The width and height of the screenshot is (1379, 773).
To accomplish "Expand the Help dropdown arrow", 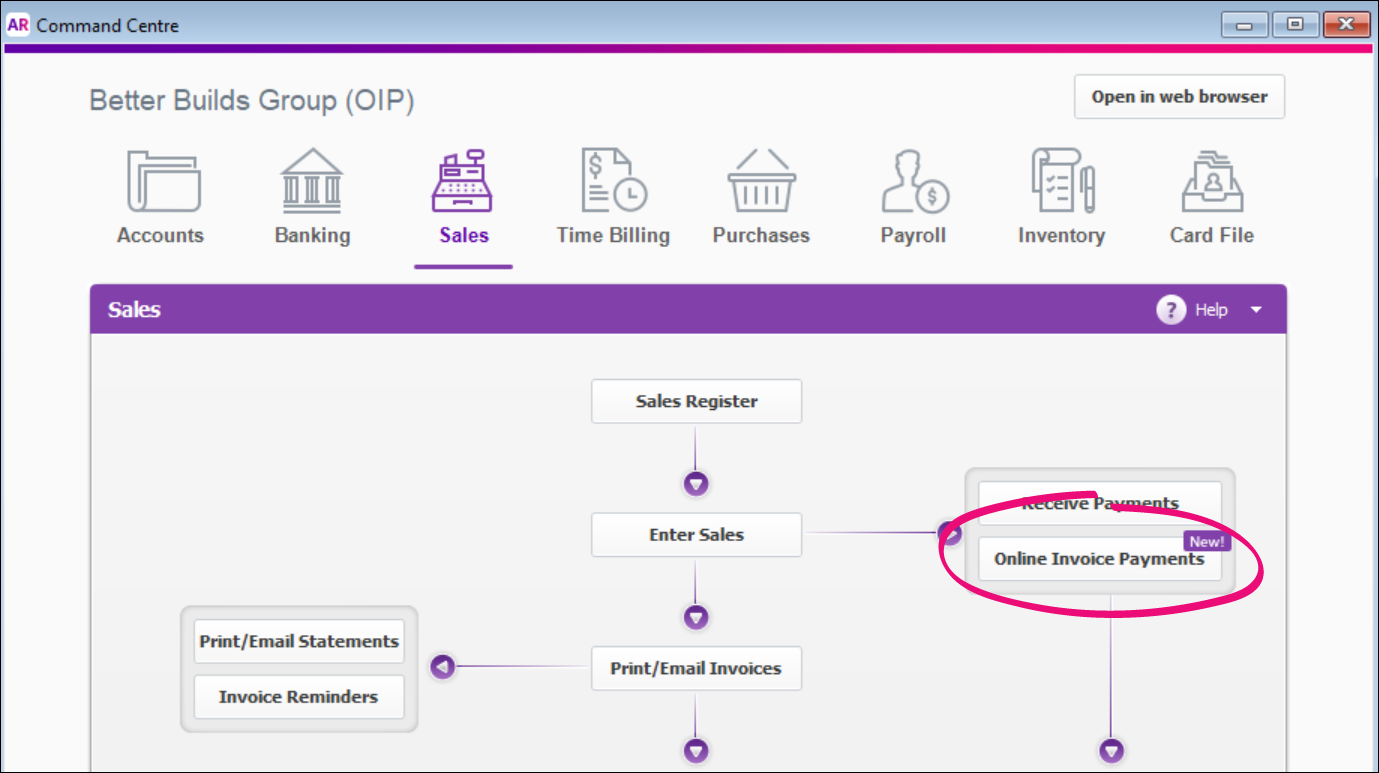I will tap(1256, 310).
